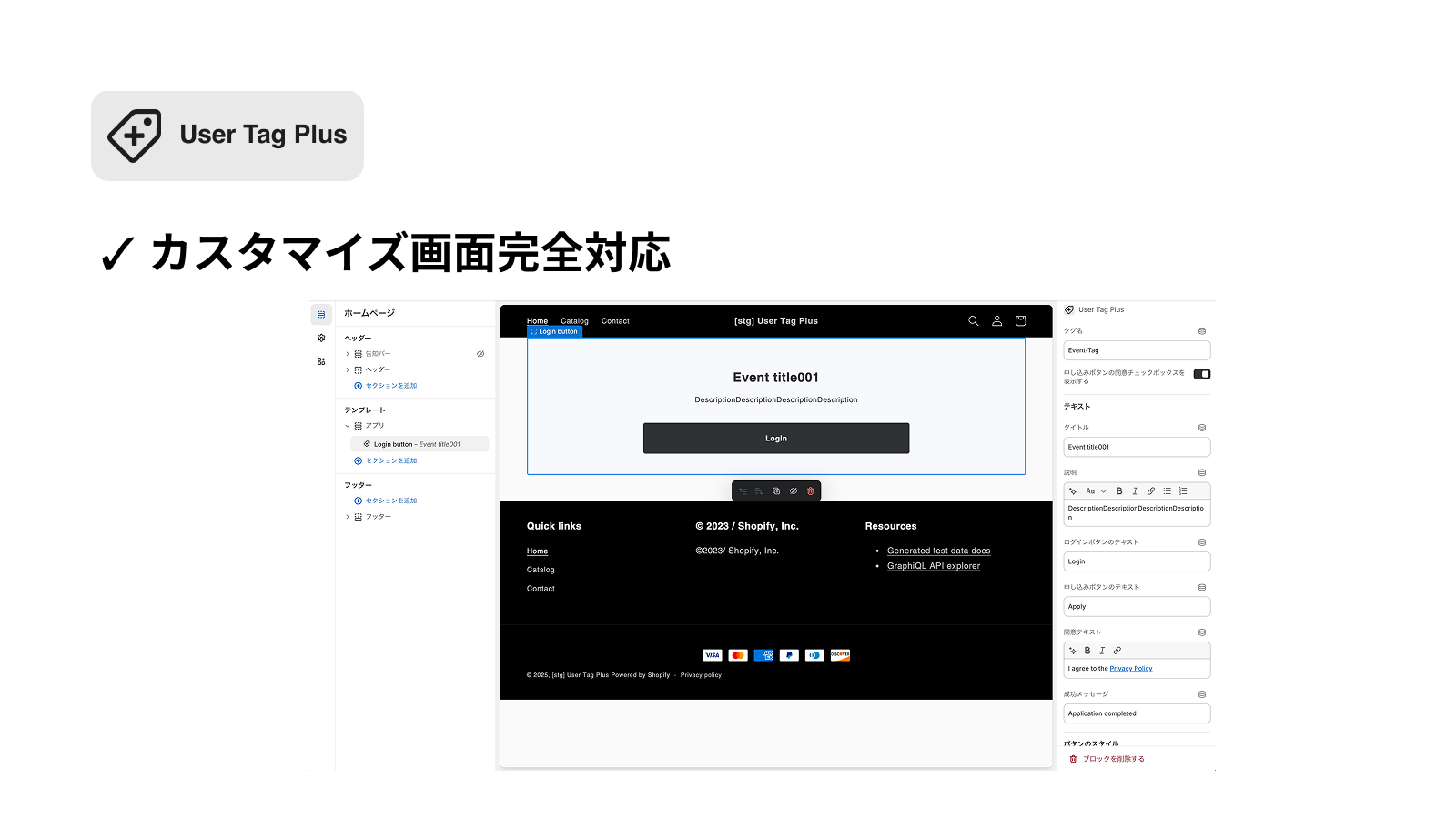Connect dynamic source for 成功メッセージ
The height and width of the screenshot is (819, 1456).
[1202, 694]
